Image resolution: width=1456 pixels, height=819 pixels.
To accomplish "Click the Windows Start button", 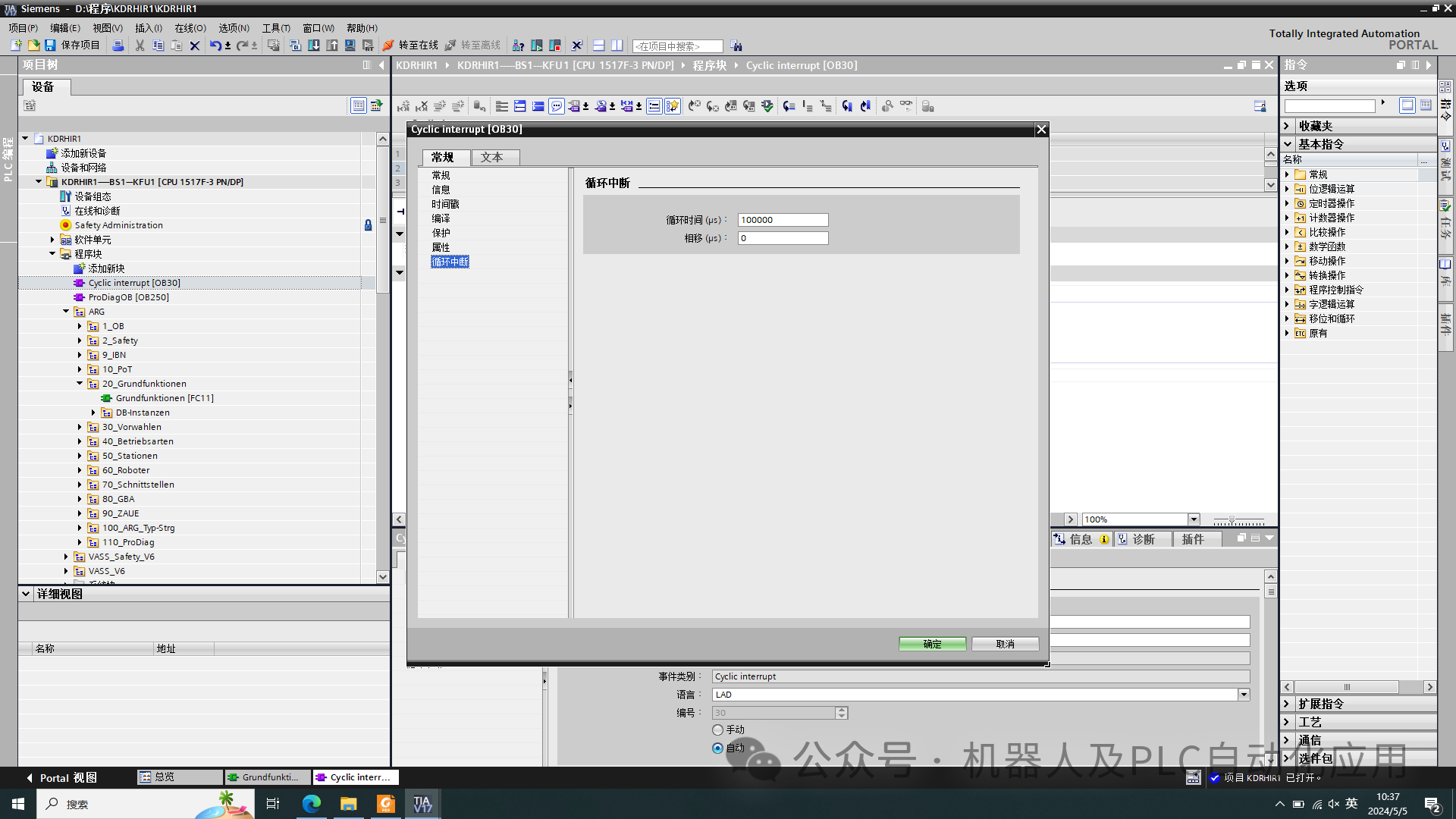I will pyautogui.click(x=18, y=804).
